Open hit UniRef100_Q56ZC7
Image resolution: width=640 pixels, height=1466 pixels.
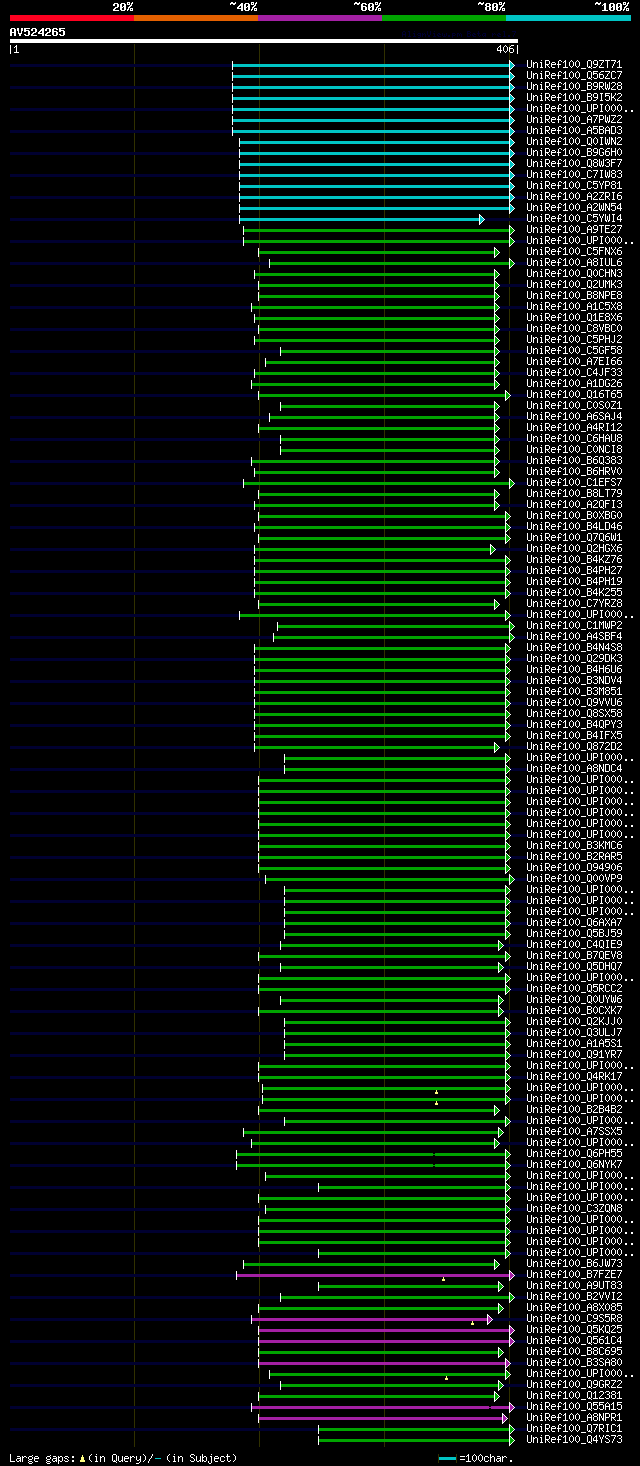pyautogui.click(x=574, y=76)
